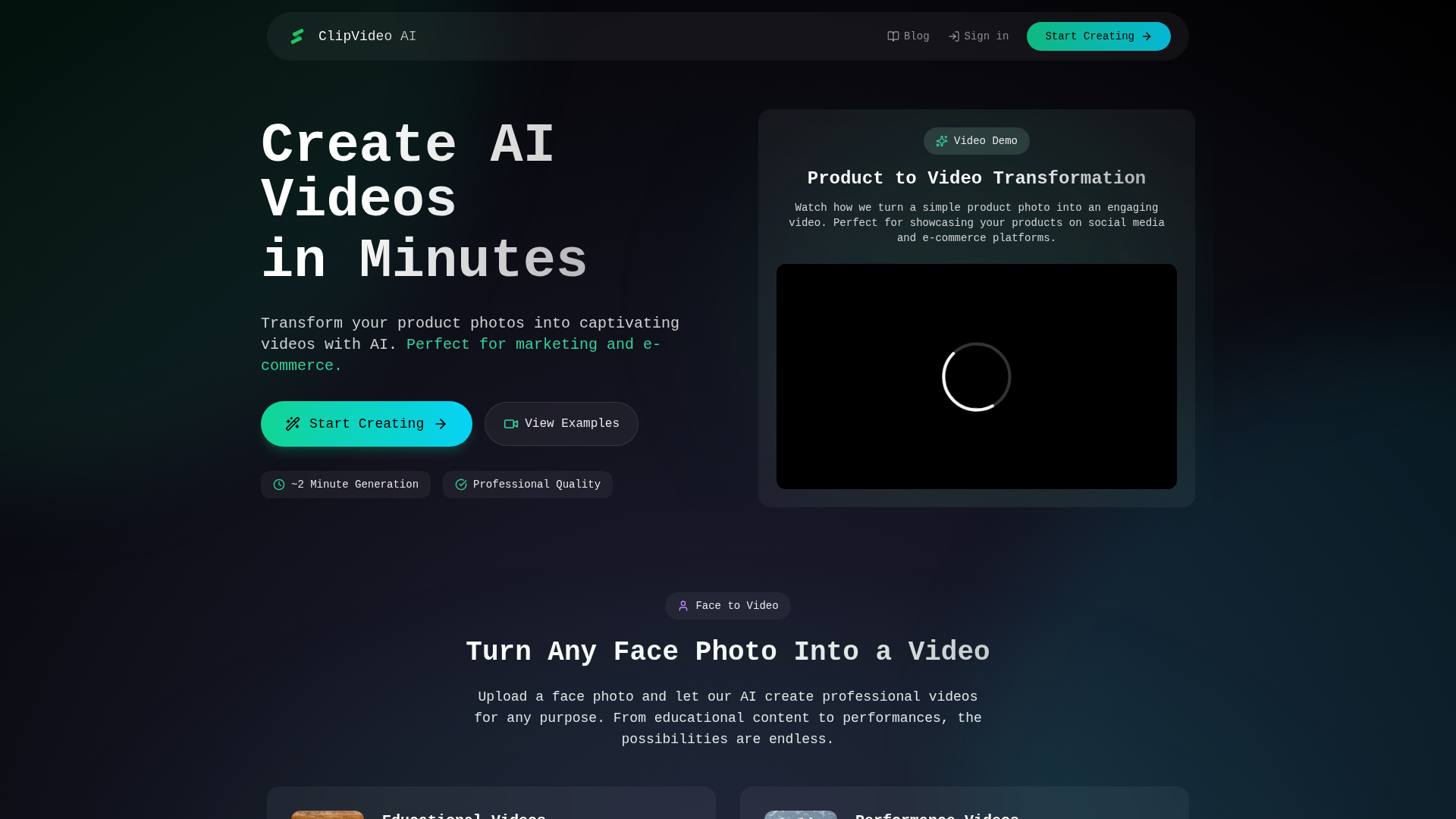The height and width of the screenshot is (819, 1456).
Task: Open the Sign in link
Action: click(x=986, y=36)
